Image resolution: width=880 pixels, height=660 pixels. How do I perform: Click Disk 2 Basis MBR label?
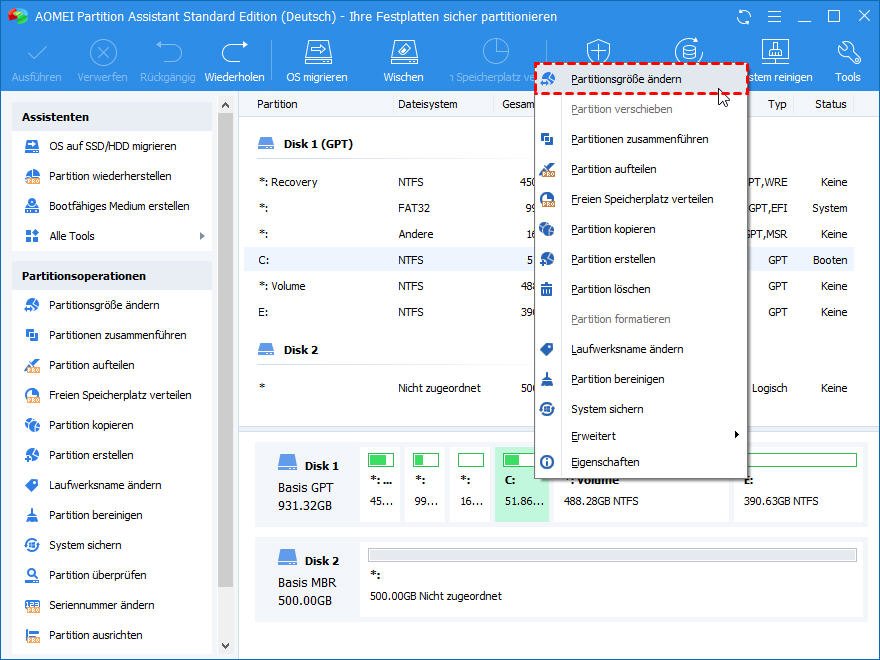308,581
